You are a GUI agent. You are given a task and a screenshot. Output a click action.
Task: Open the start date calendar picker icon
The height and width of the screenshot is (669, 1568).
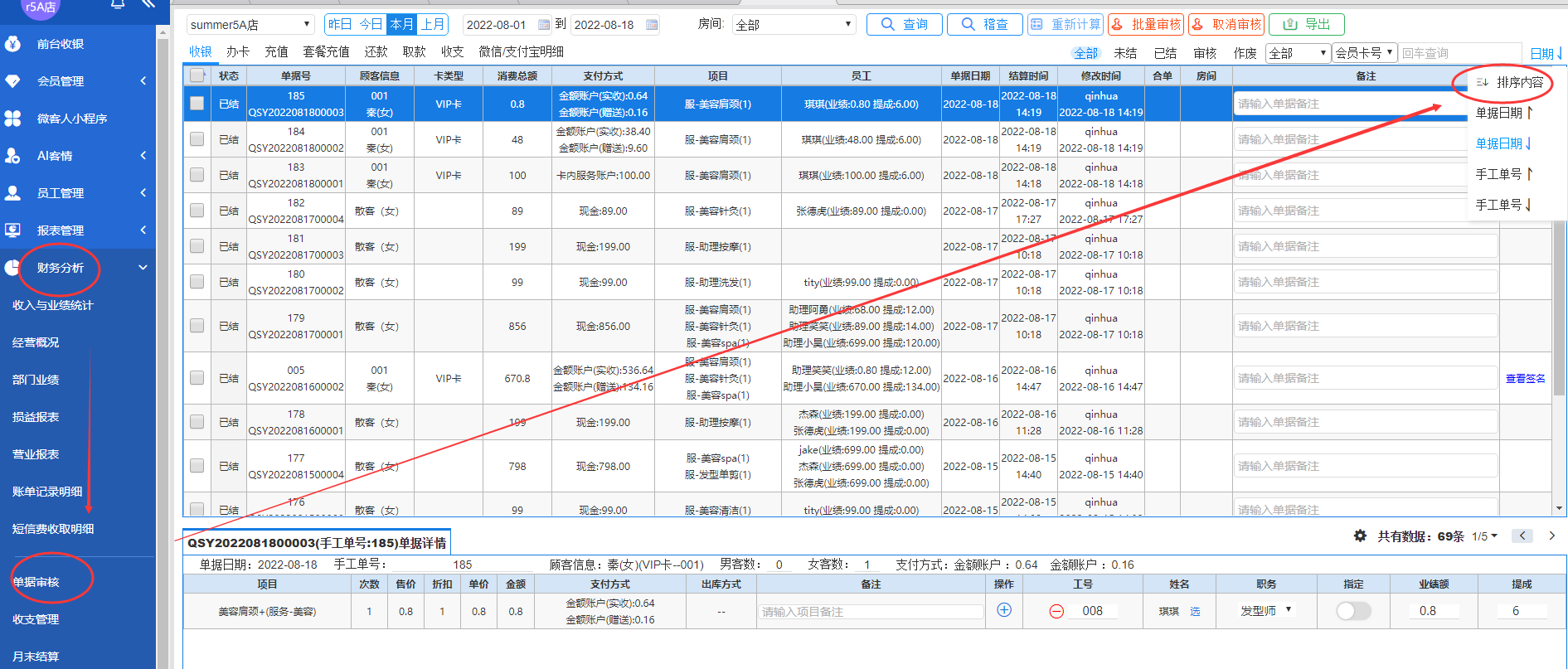click(544, 25)
